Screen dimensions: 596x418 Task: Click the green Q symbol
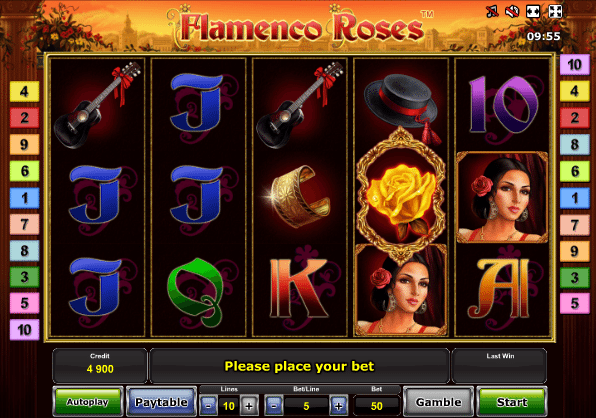pyautogui.click(x=195, y=291)
